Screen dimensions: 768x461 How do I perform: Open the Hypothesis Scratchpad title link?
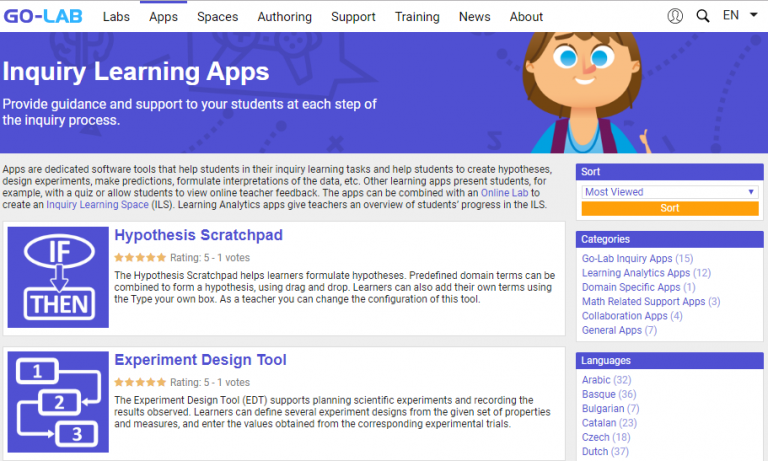coord(198,236)
